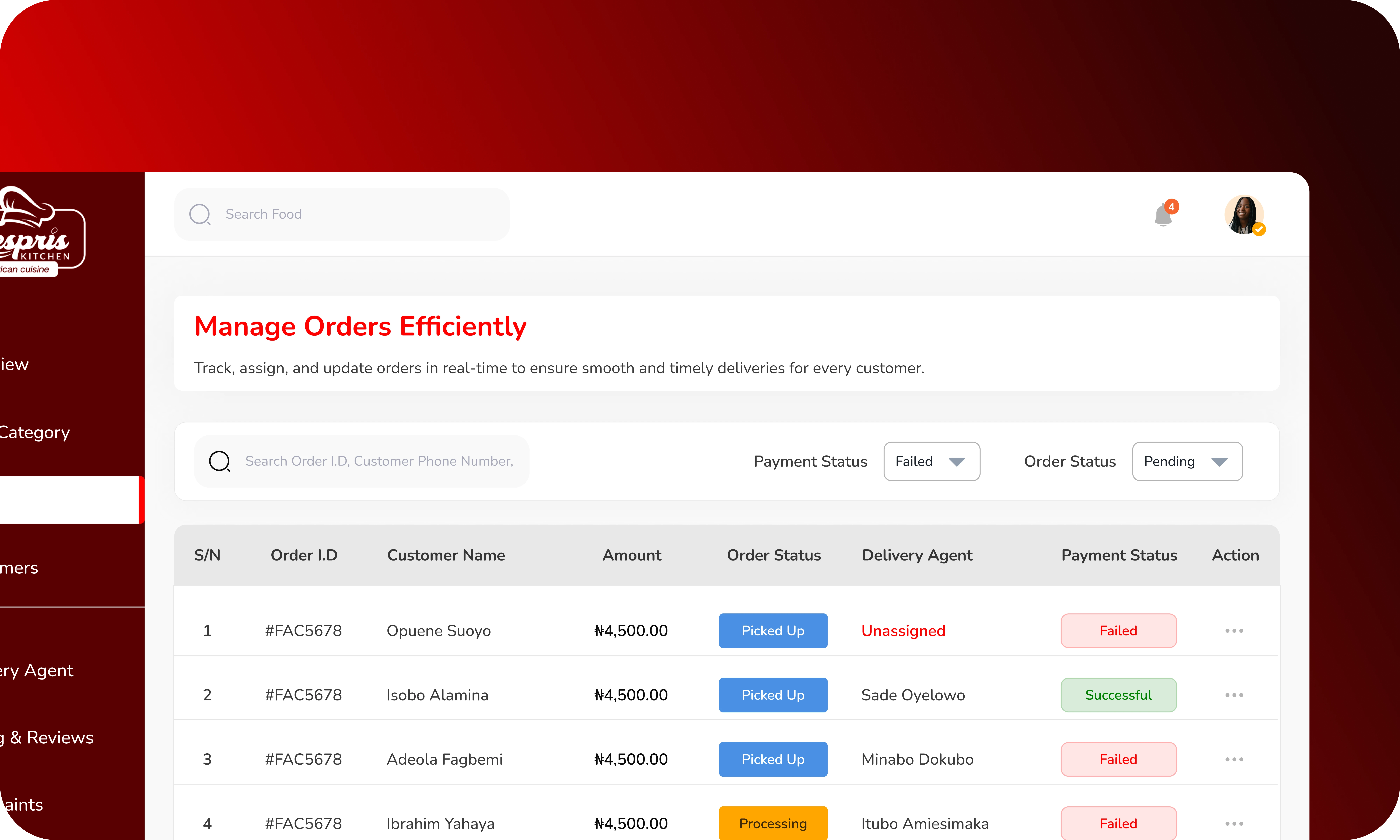Toggle the Picked Up order status badge row 2
Screen dimensions: 1400x840
(x=773, y=694)
